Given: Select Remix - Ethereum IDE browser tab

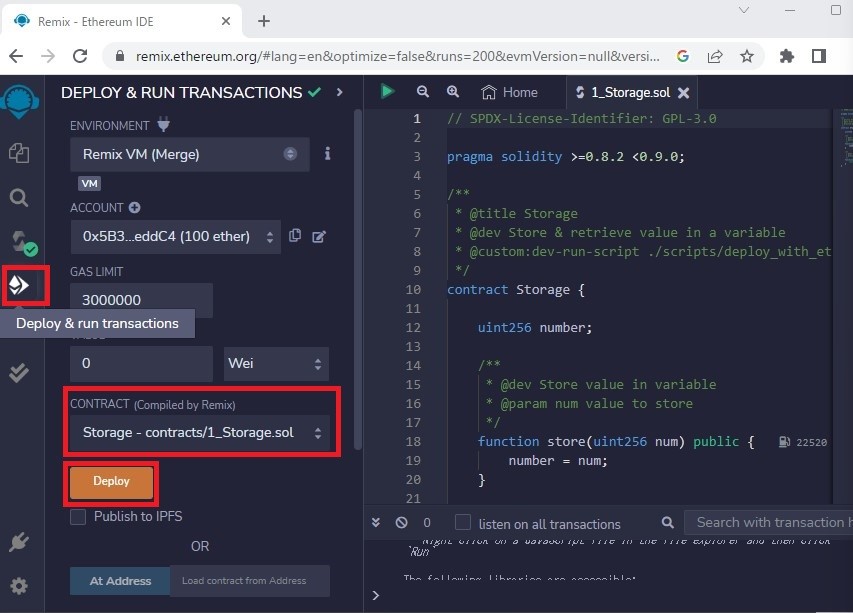Looking at the screenshot, I should point(122,22).
